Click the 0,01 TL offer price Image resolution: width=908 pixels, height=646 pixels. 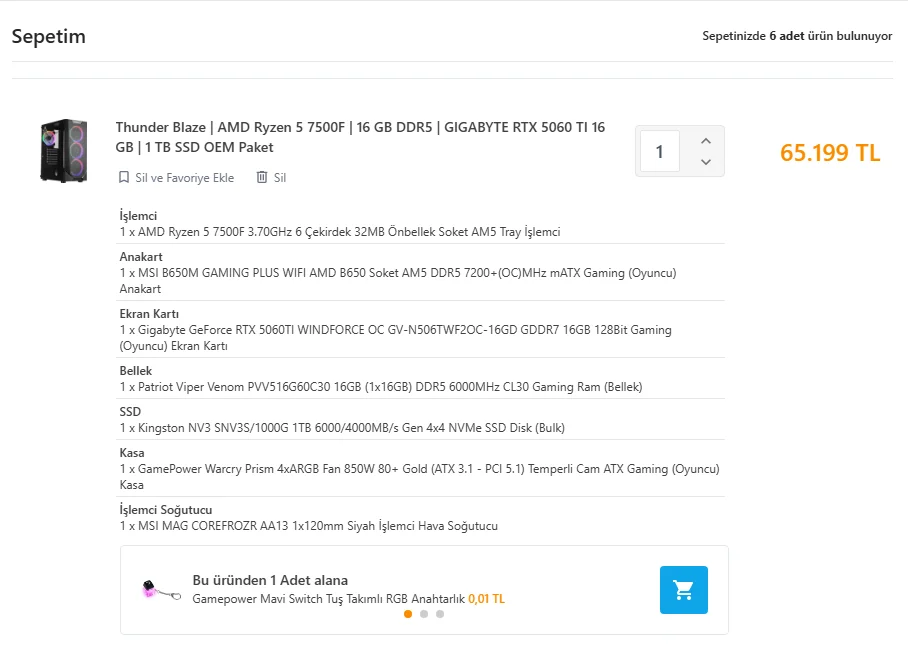(486, 599)
